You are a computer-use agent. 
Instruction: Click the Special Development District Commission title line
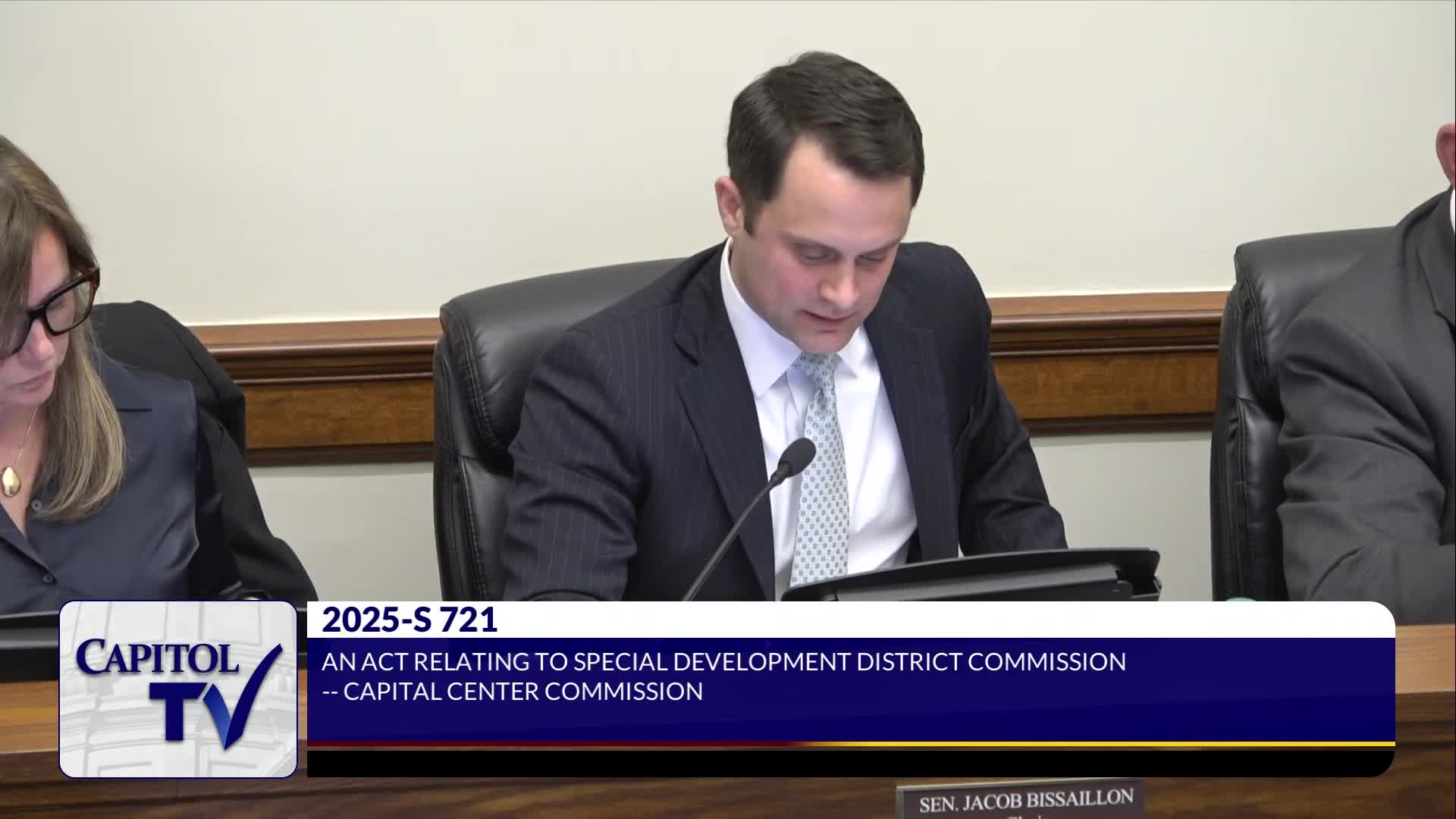point(723,662)
